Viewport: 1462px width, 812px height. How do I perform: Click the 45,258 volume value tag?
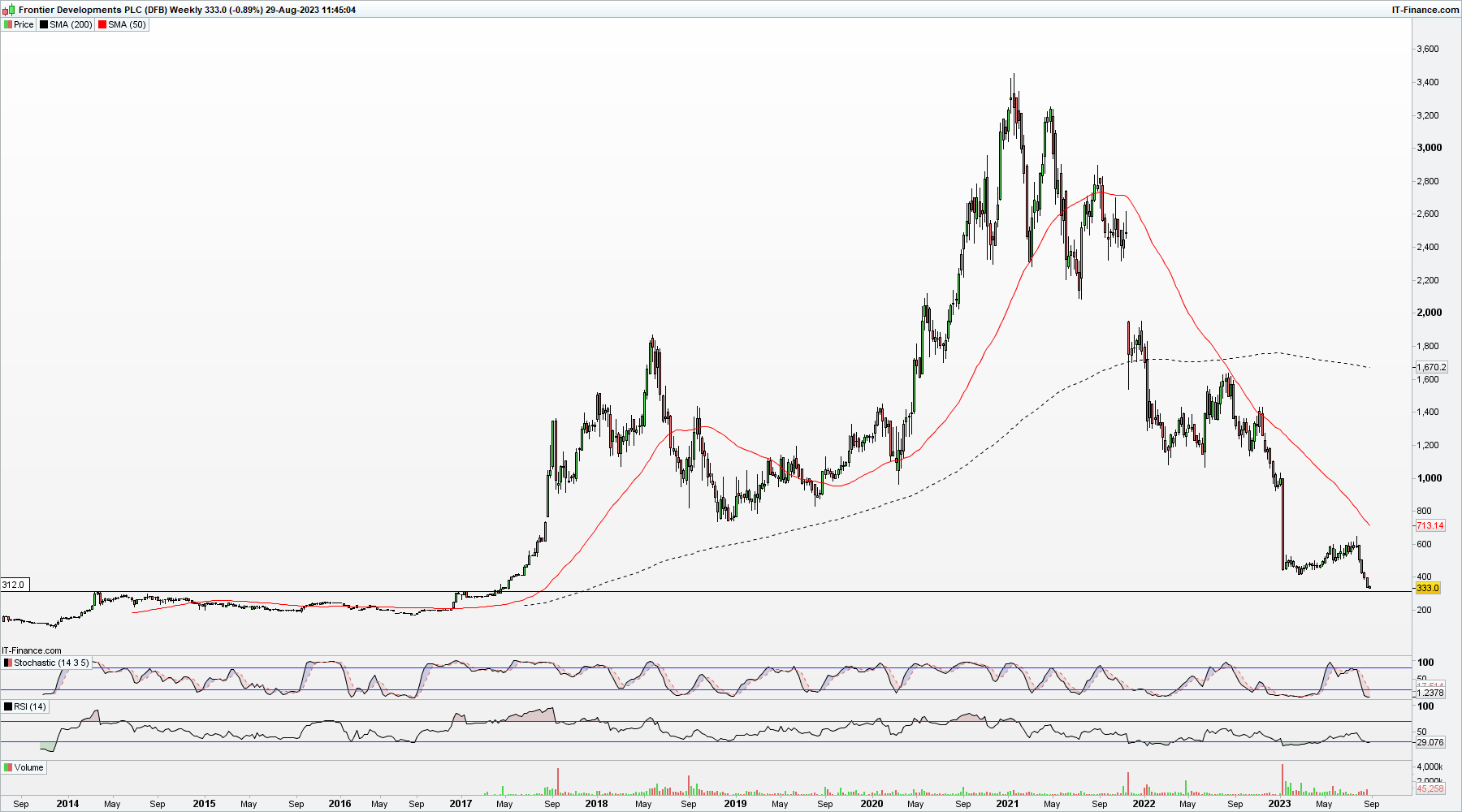point(1430,788)
